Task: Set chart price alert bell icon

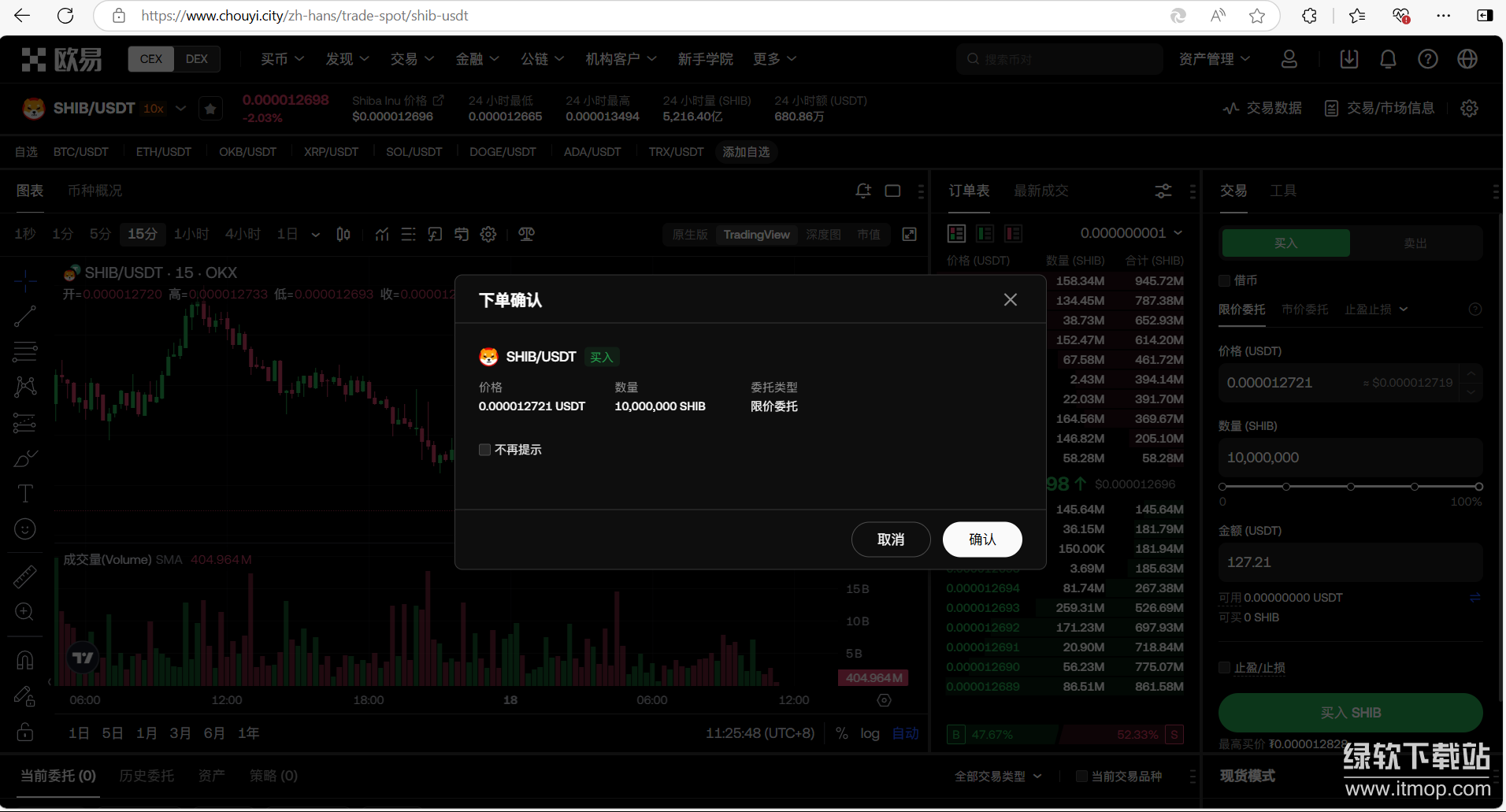Action: pos(863,191)
